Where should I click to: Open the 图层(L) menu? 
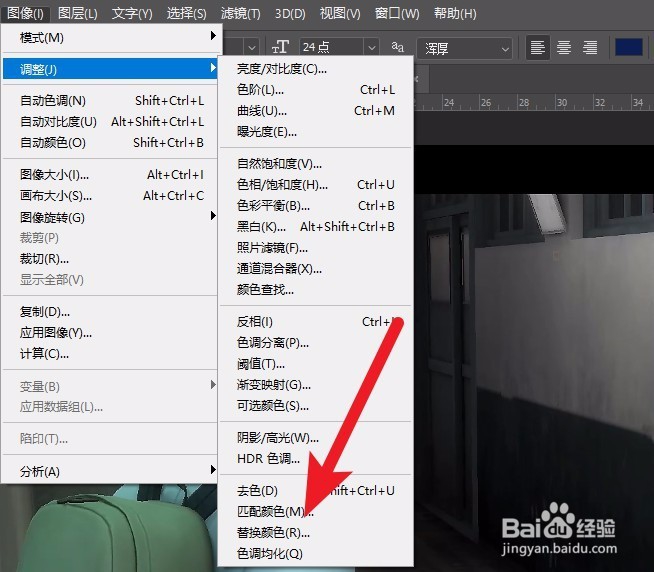78,13
